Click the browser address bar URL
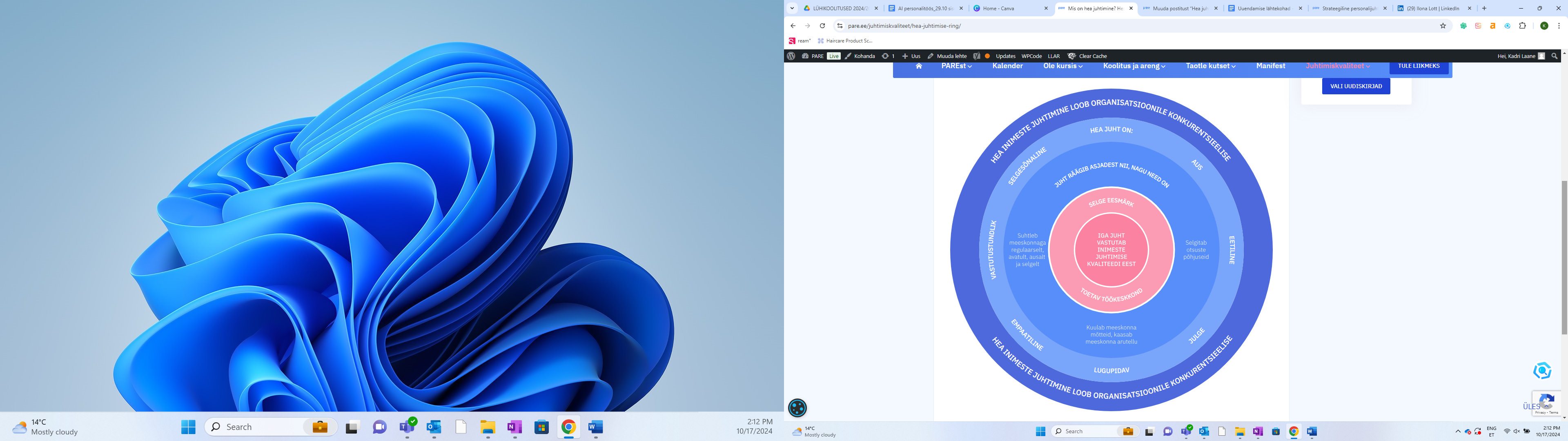The width and height of the screenshot is (1568, 441). (904, 26)
